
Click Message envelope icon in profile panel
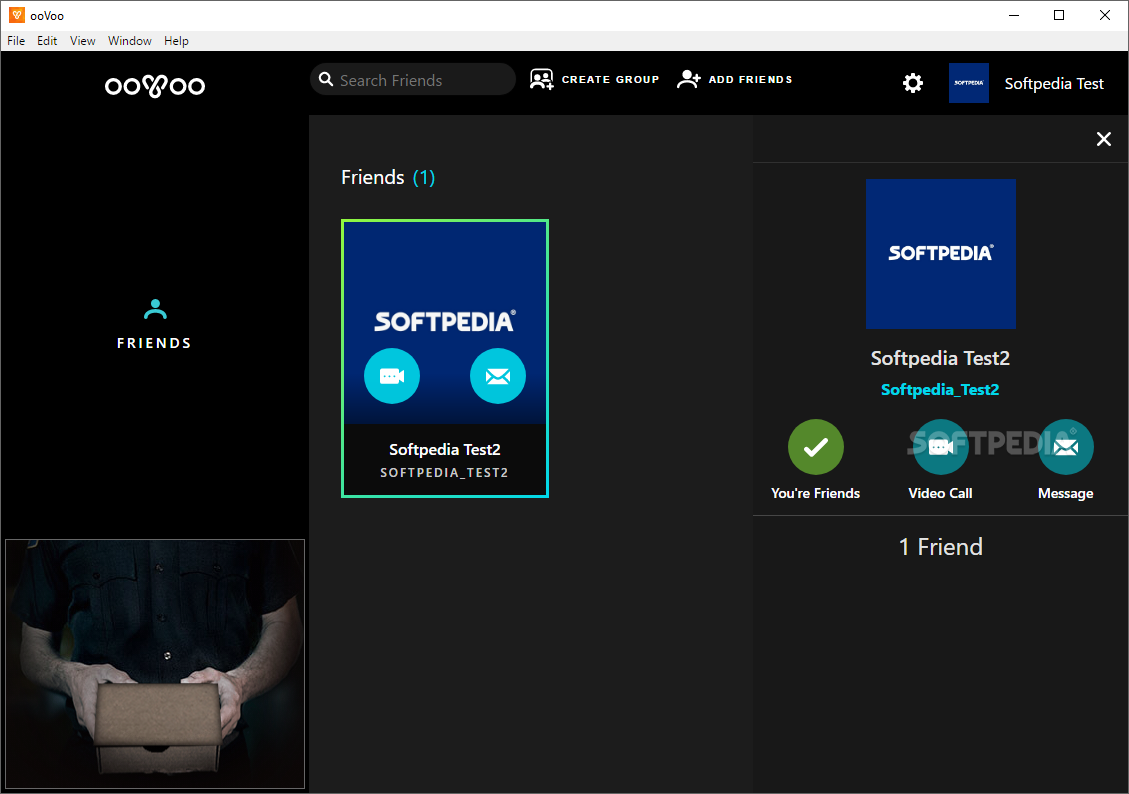tap(1066, 447)
